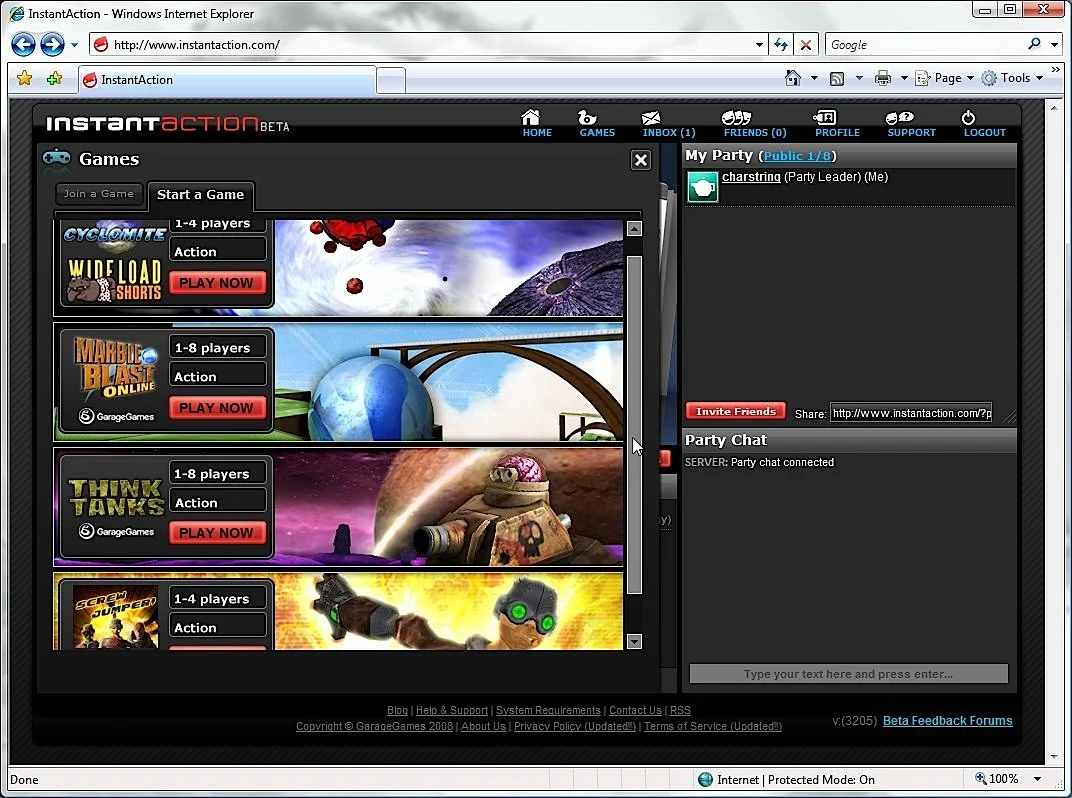
Task: Click the games list scrollbar thumb
Action: [x=634, y=425]
